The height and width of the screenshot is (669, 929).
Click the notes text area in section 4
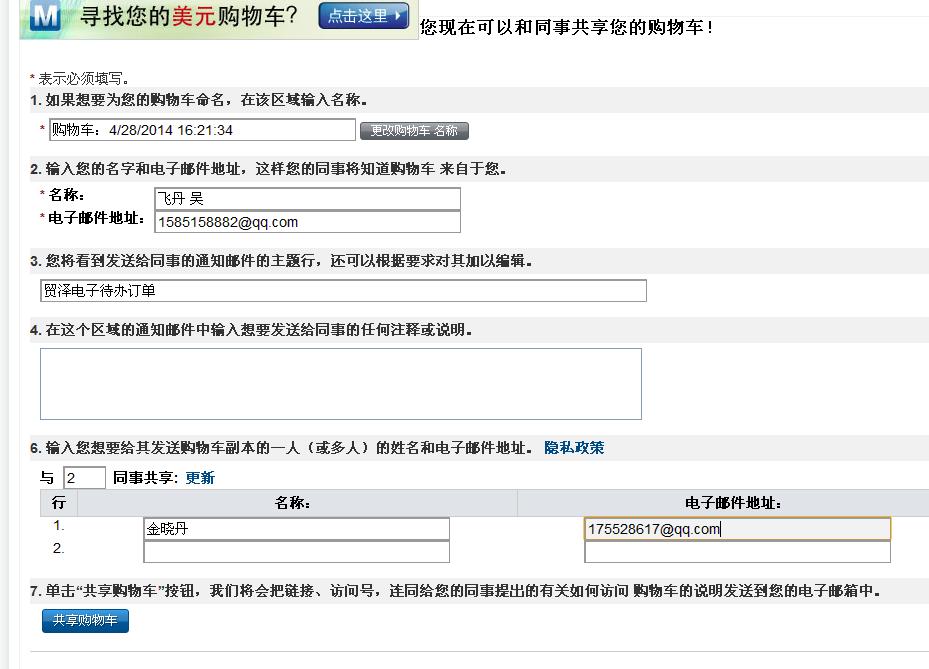341,384
